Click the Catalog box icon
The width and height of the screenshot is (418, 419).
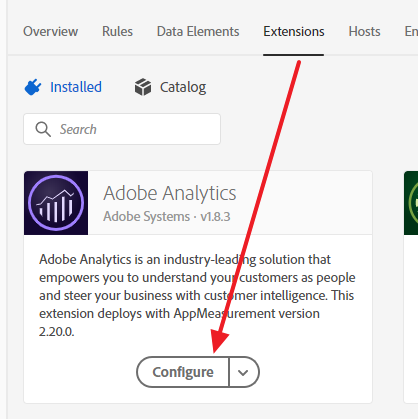[143, 87]
